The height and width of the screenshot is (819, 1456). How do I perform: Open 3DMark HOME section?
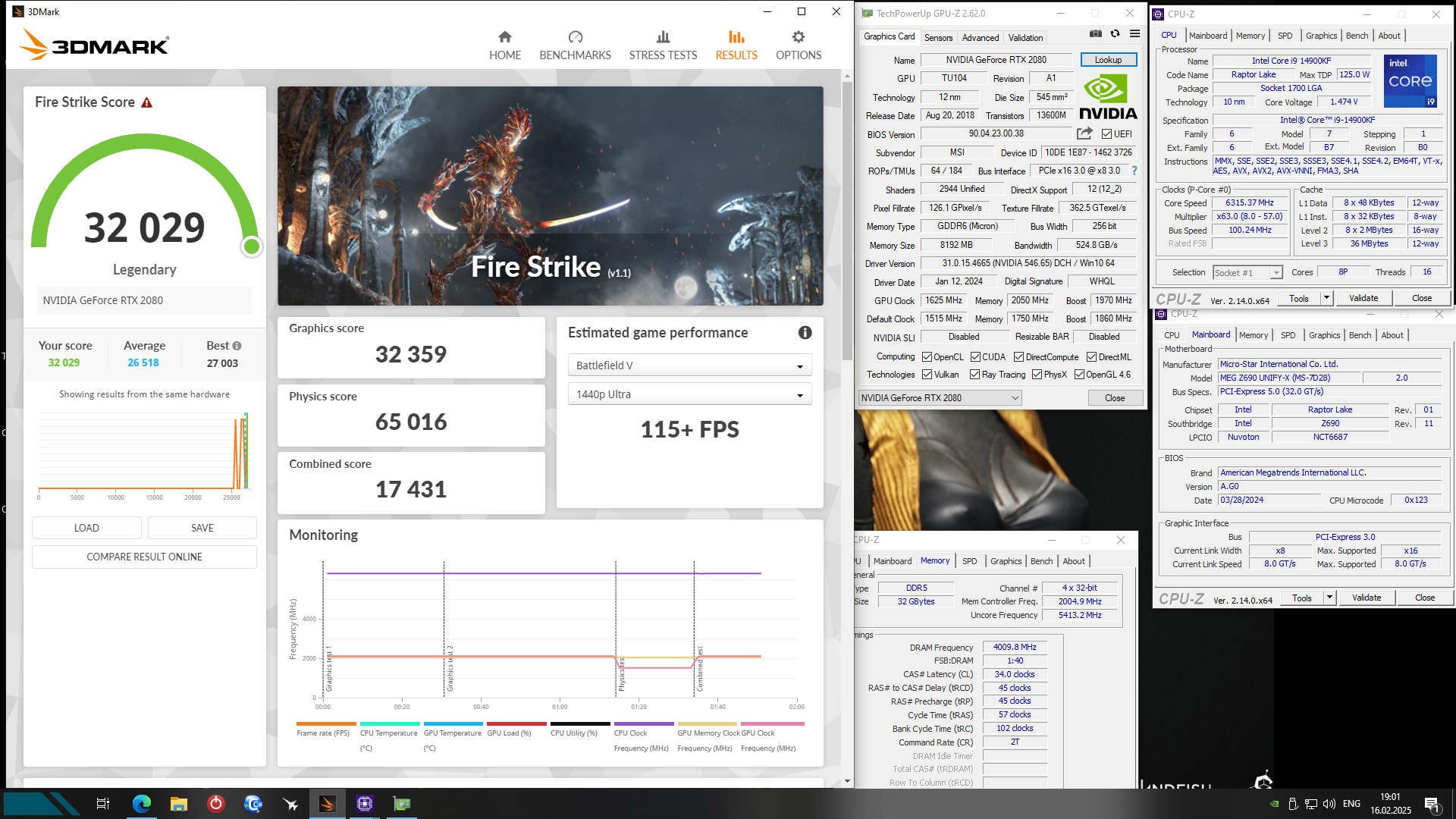(x=504, y=45)
